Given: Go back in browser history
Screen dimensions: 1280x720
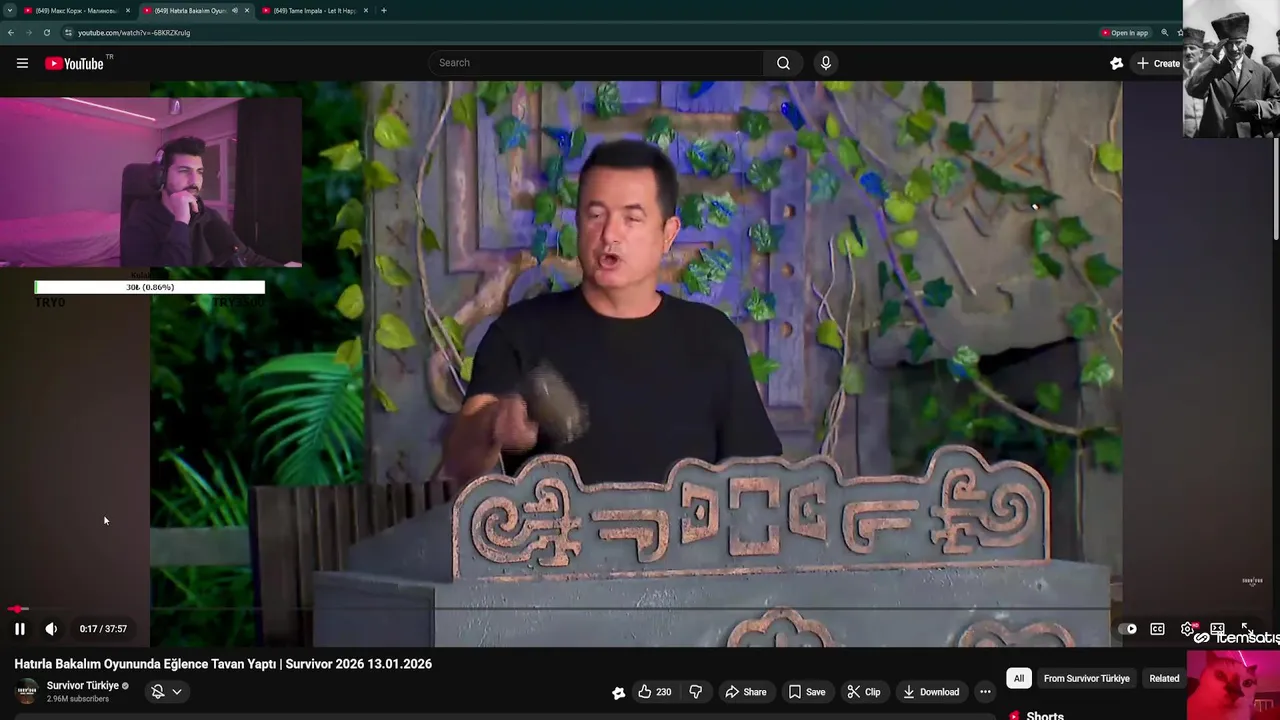Looking at the screenshot, I should coord(11,33).
